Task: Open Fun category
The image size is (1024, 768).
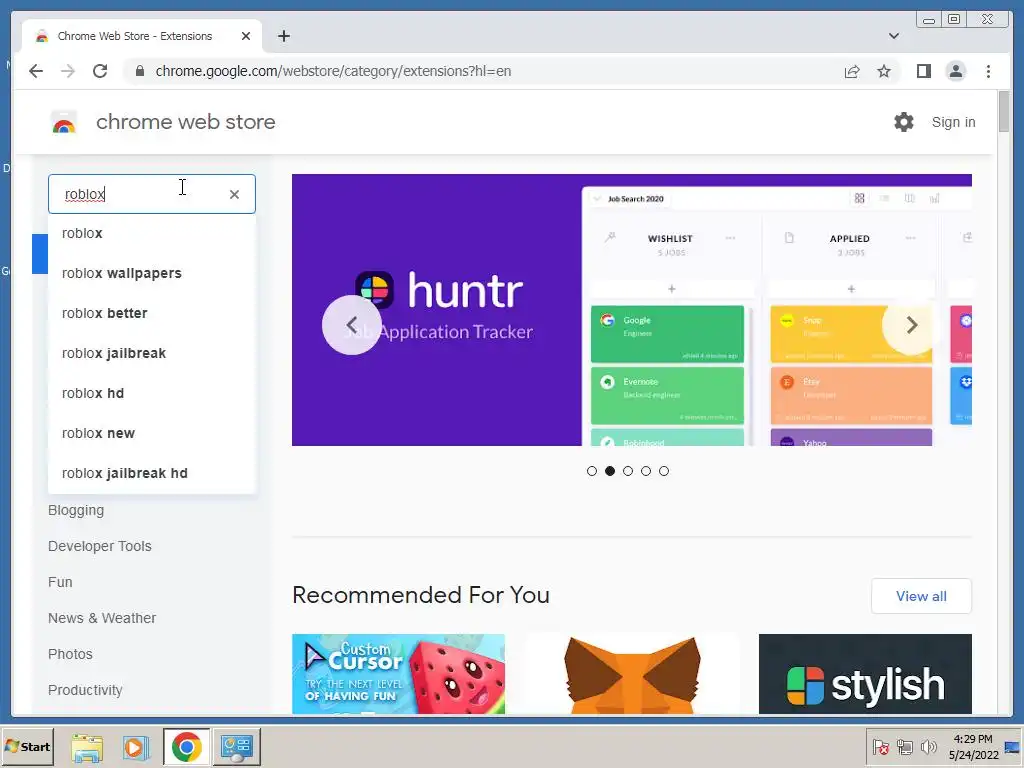Action: click(x=60, y=582)
